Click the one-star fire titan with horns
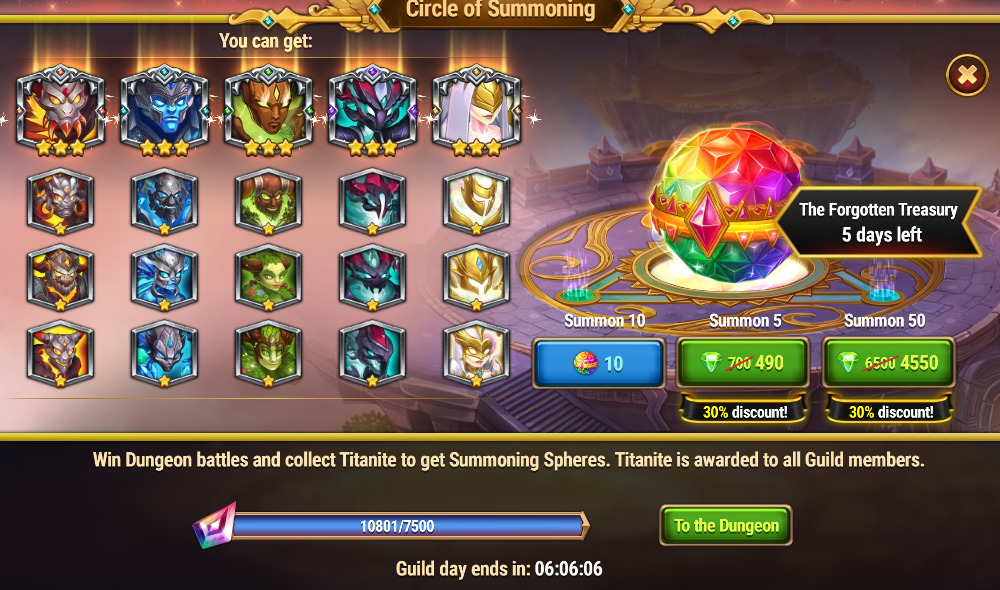Image resolution: width=1000 pixels, height=590 pixels. pyautogui.click(x=61, y=202)
